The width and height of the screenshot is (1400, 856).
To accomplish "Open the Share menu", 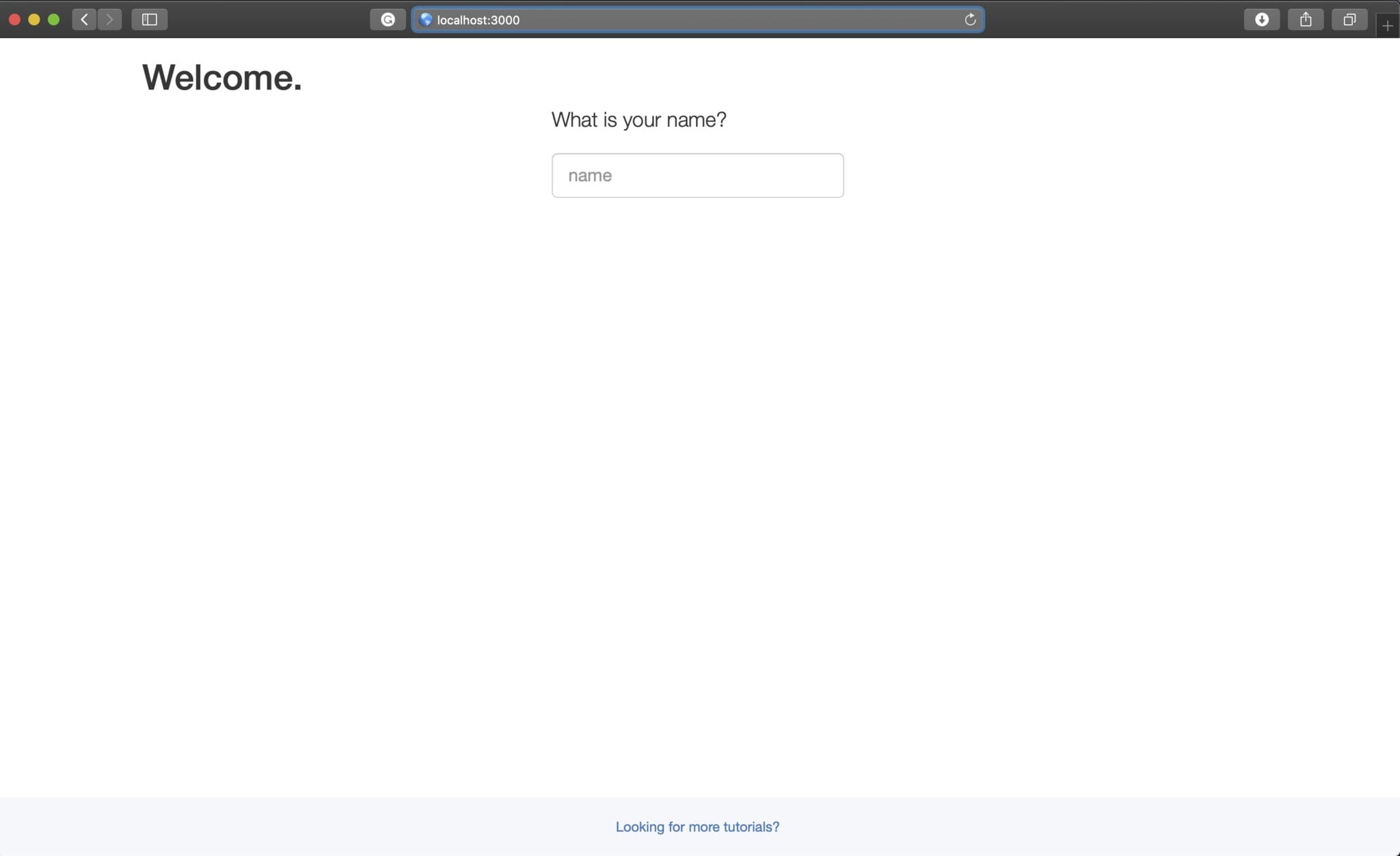I will (x=1305, y=20).
